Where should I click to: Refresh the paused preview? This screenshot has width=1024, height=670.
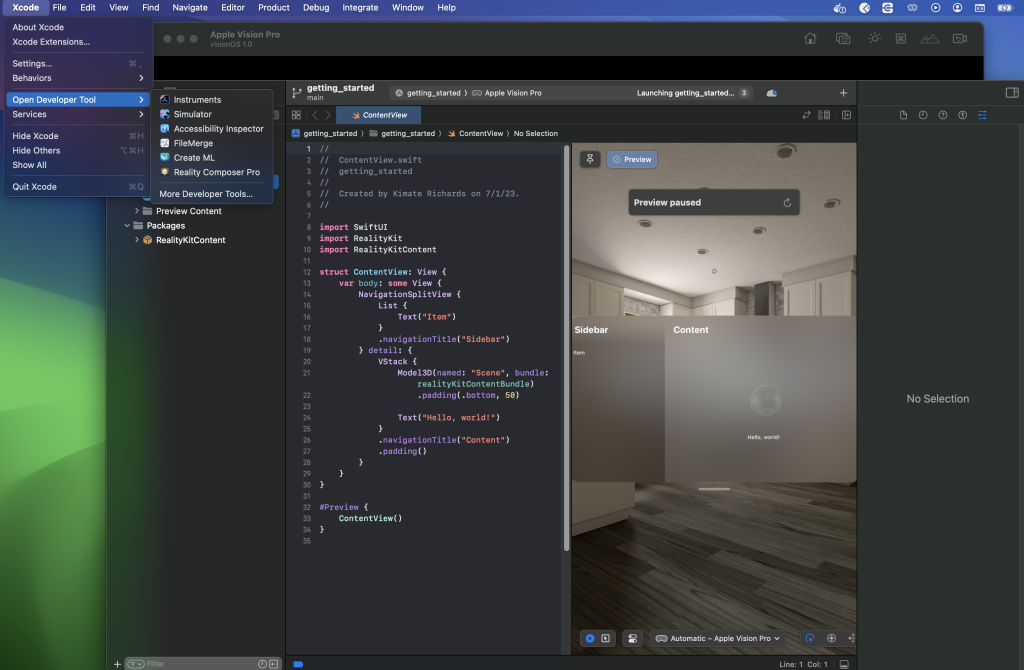(787, 202)
